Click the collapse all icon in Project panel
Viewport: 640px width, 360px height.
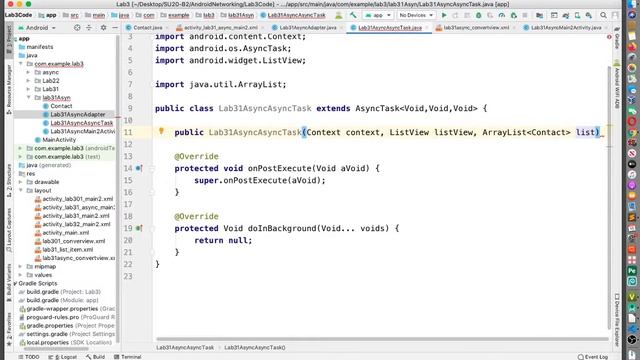pyautogui.click(x=89, y=28)
